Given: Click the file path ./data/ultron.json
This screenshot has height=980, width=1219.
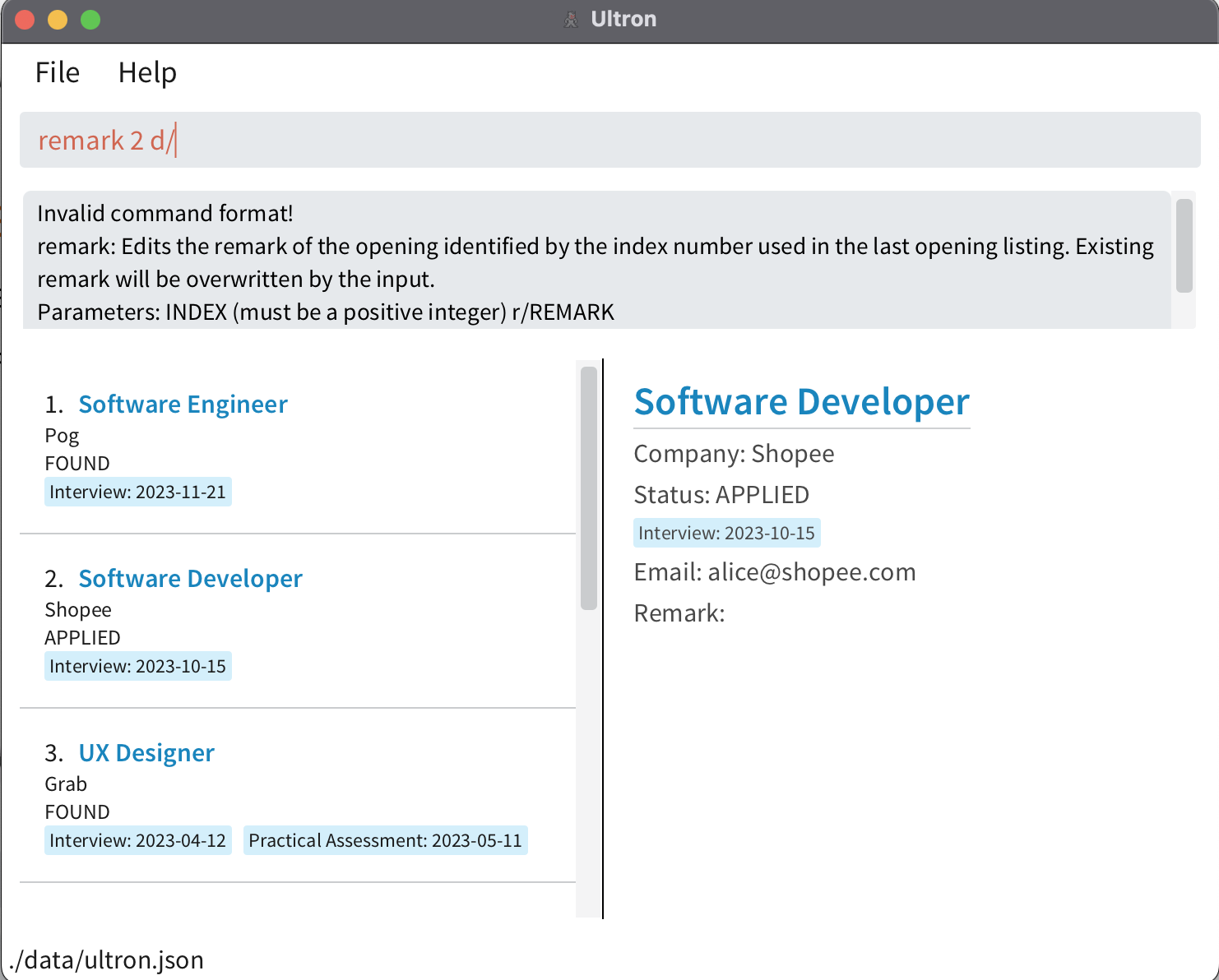Looking at the screenshot, I should point(107,959).
